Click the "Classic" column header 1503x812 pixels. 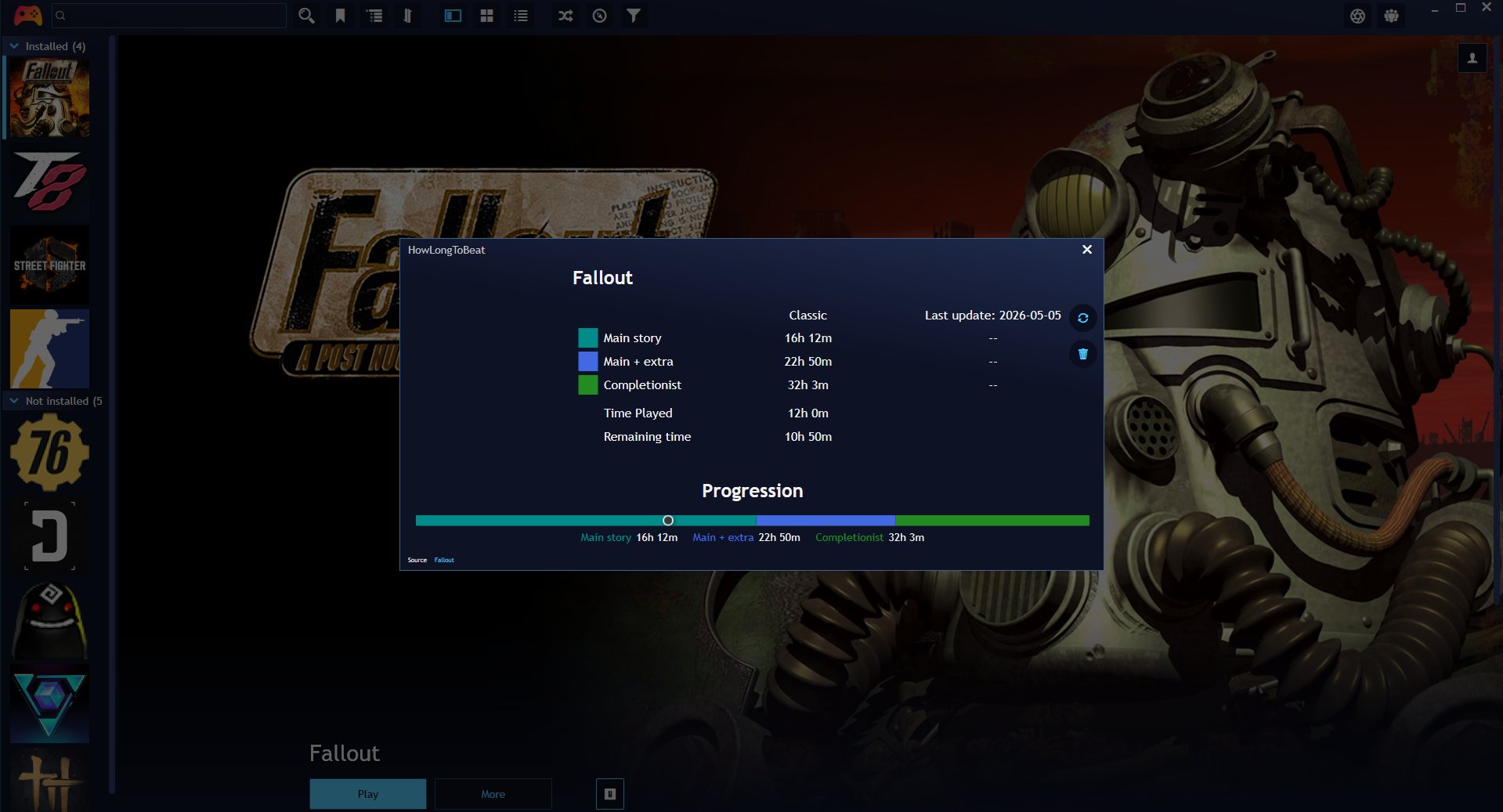[808, 316]
